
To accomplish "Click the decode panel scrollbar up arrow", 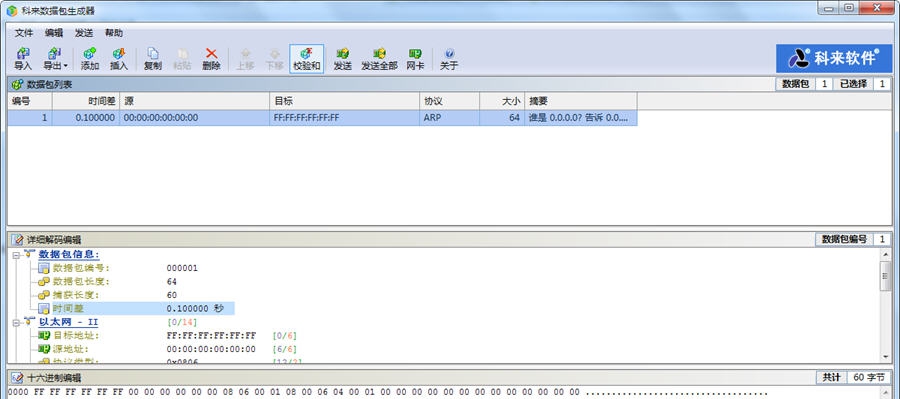I will 886,254.
